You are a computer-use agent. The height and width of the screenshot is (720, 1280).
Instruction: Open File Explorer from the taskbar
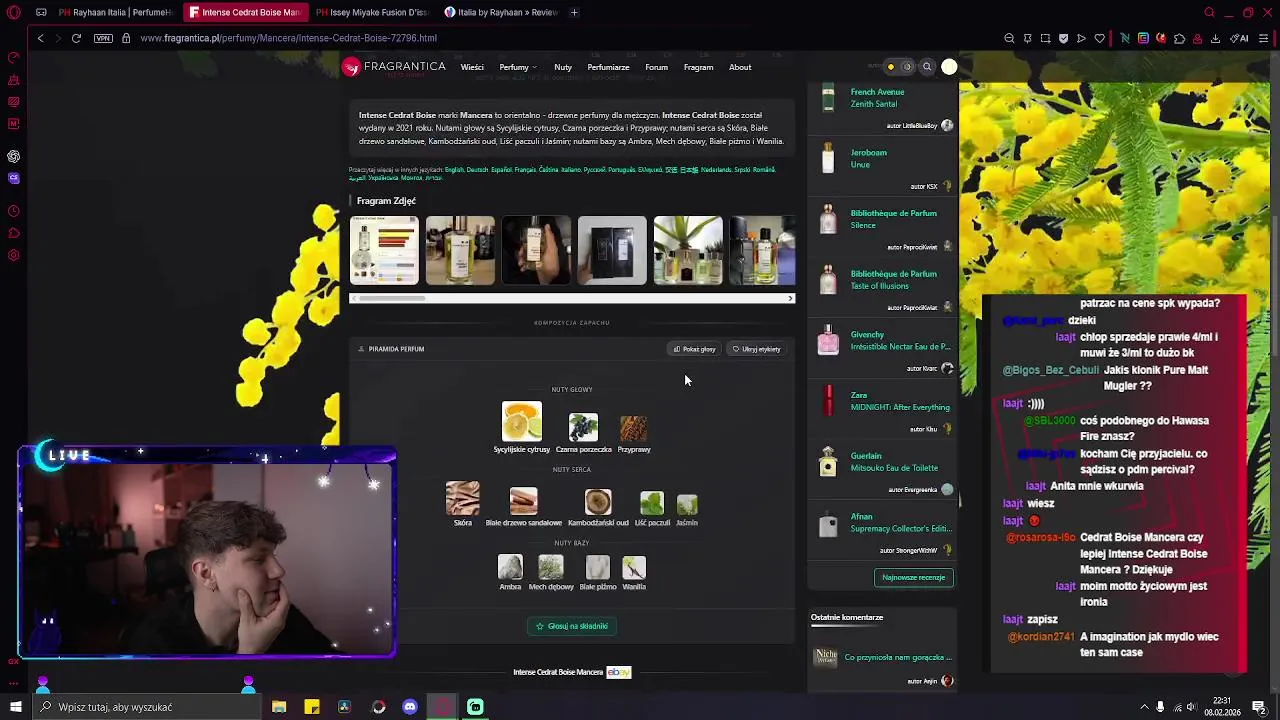[x=279, y=707]
